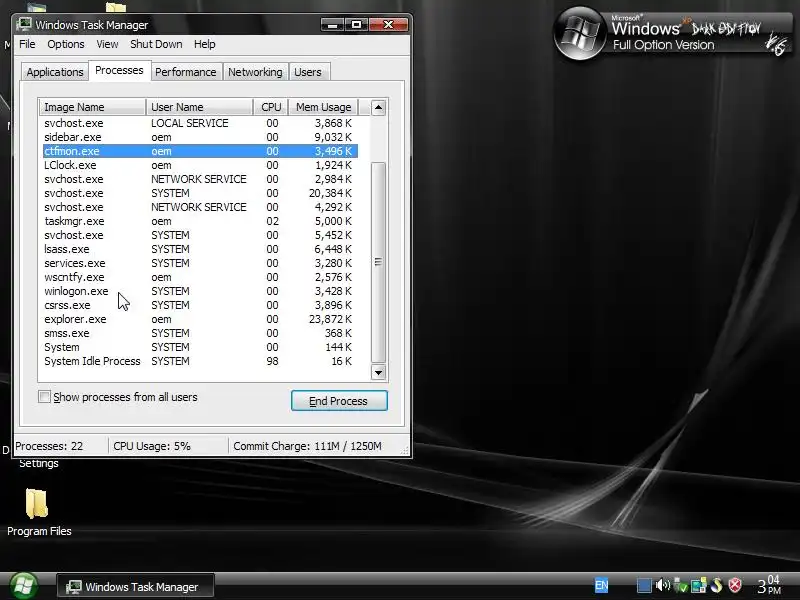Open the Help menu
Viewport: 800px width, 600px height.
[x=205, y=44]
